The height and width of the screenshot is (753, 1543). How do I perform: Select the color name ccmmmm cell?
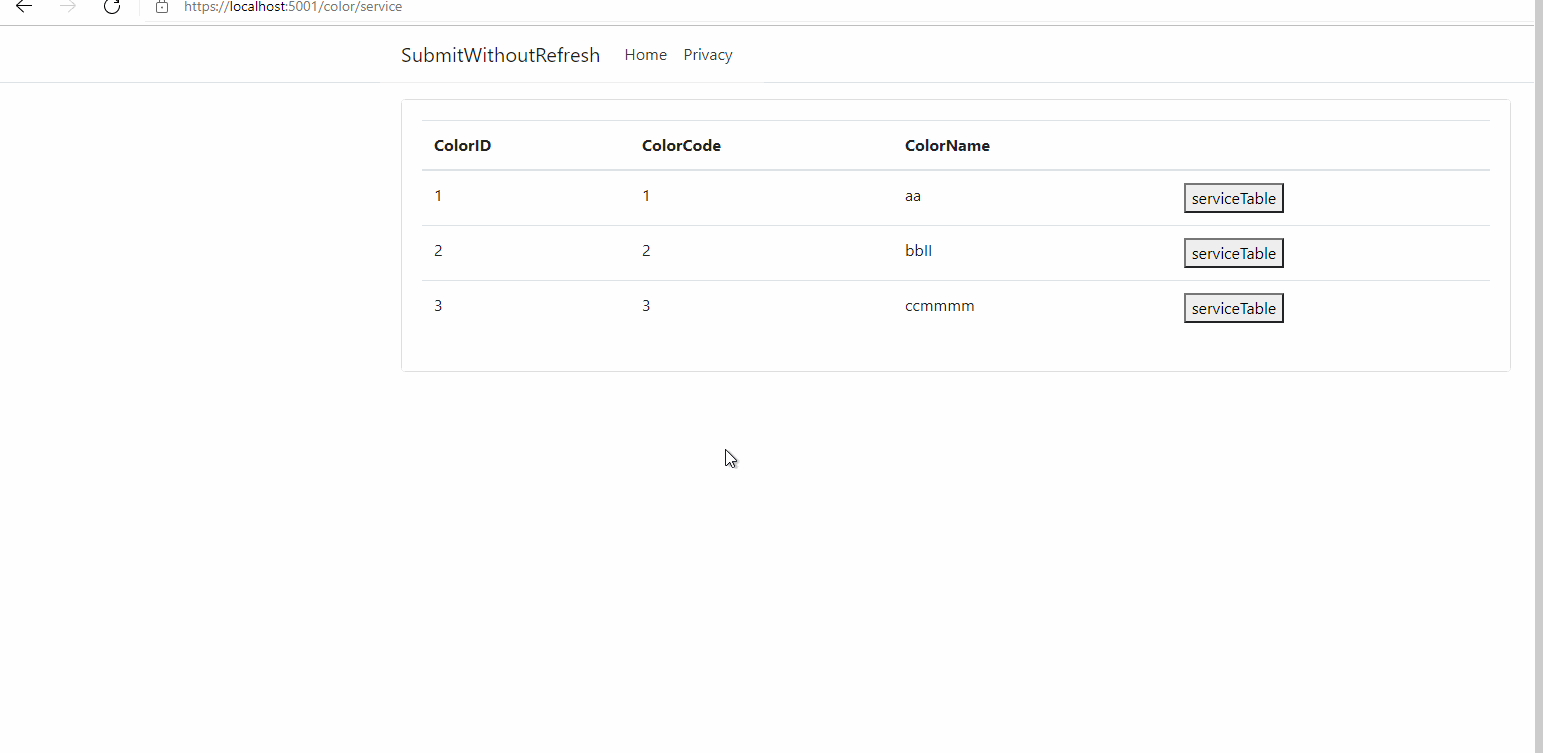click(939, 306)
